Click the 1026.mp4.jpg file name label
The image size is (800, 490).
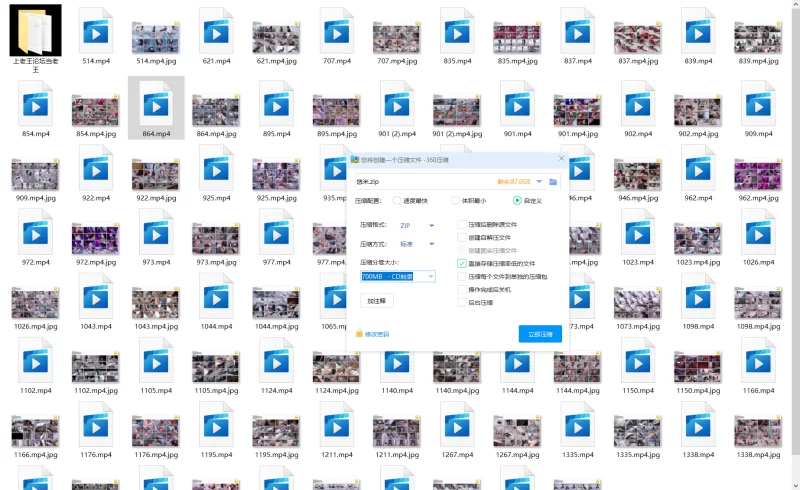(36, 326)
